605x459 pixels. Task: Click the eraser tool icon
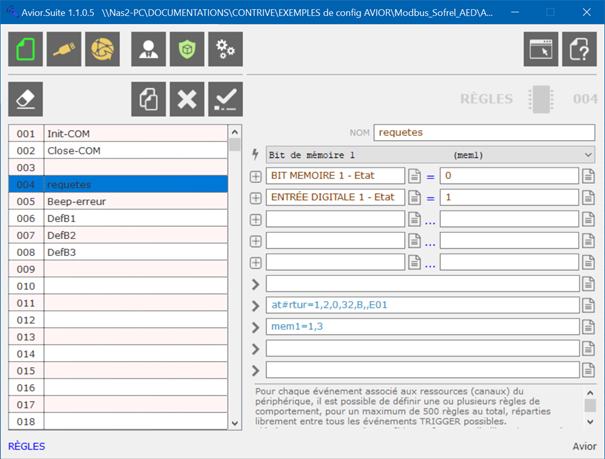tap(26, 99)
